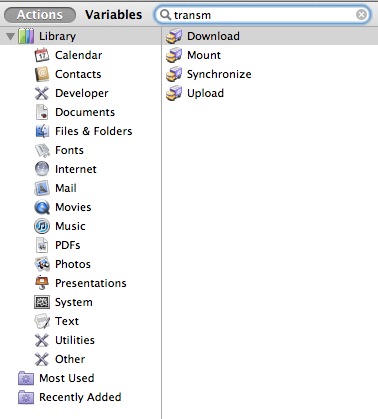Select the Upload action text
The width and height of the screenshot is (378, 419).
coord(205,93)
